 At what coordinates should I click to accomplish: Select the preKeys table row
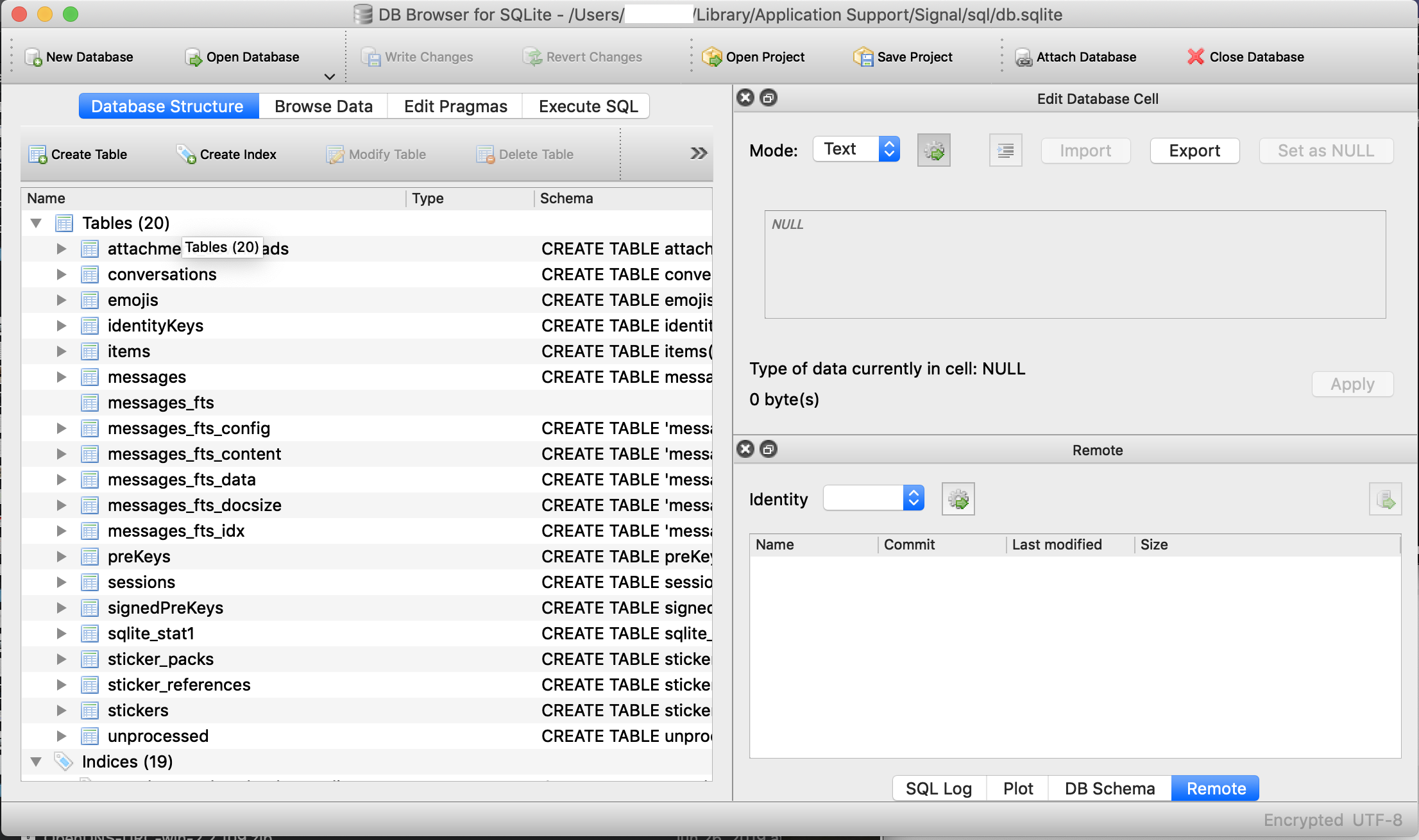point(367,557)
